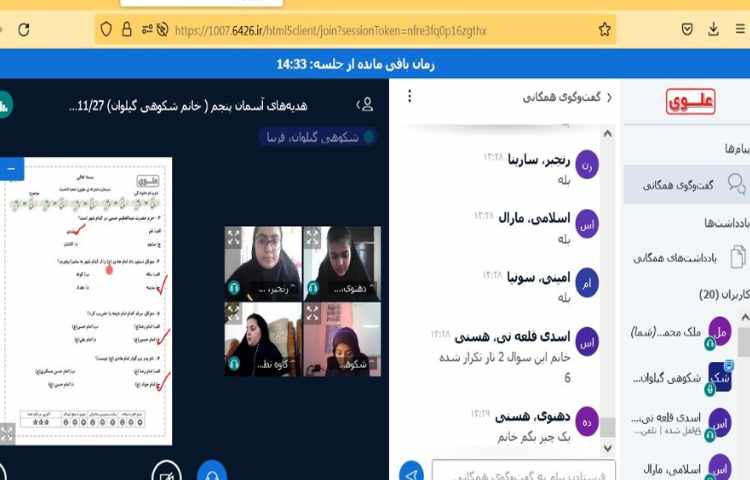
Task: Toggle the blue audio button in the bottom bar
Action: (x=212, y=471)
